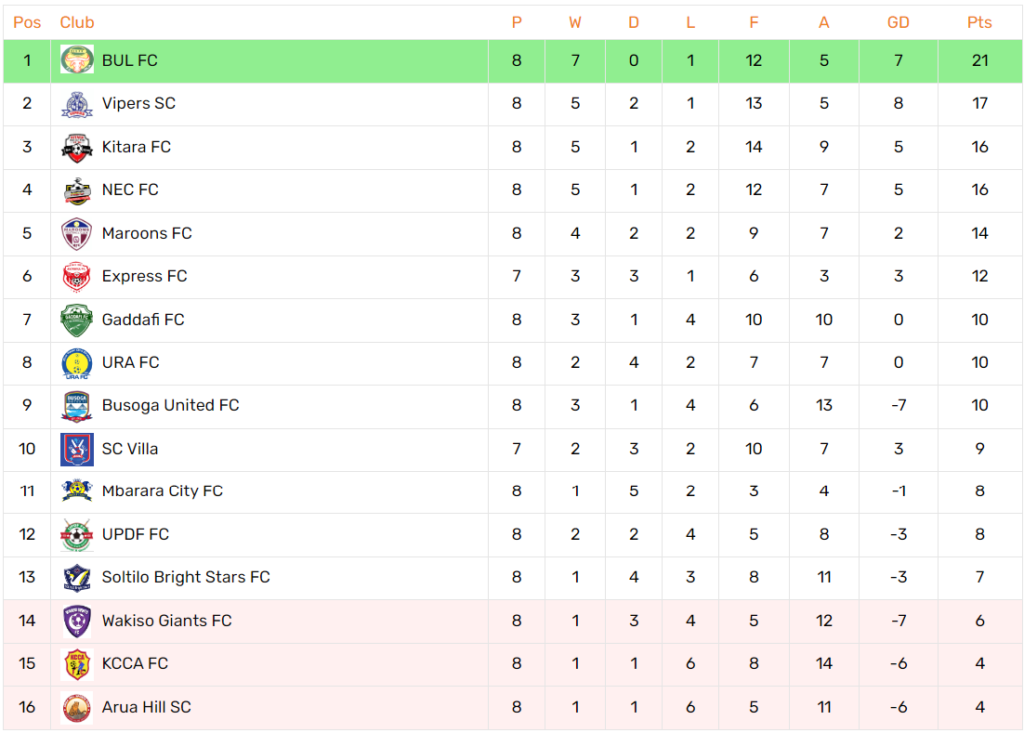
Task: Sort table by Pts column header
Action: (979, 22)
